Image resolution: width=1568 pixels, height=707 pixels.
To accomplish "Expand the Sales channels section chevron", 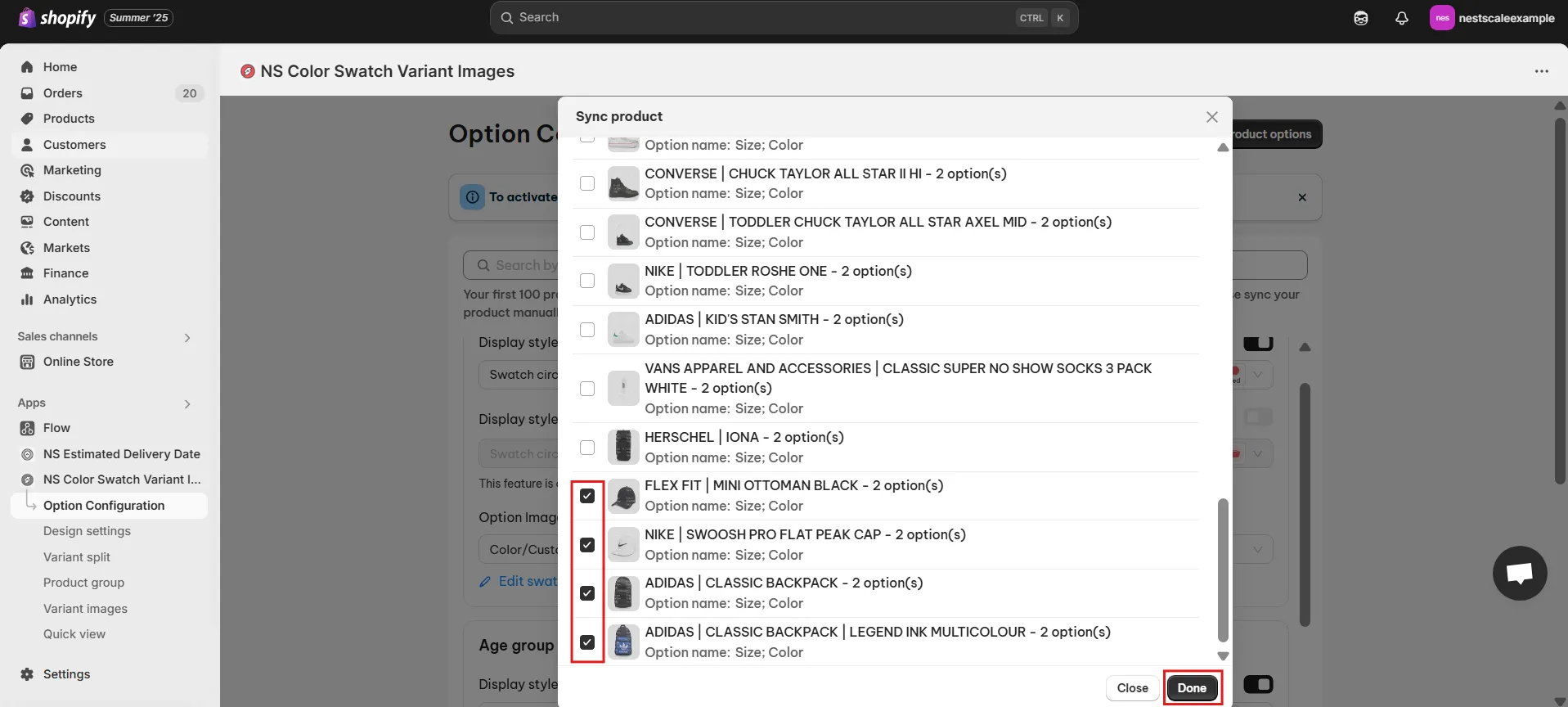I will click(x=187, y=337).
